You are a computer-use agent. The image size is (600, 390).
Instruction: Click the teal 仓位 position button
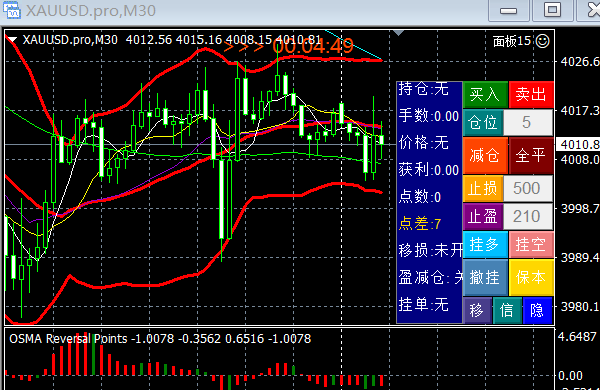point(483,122)
